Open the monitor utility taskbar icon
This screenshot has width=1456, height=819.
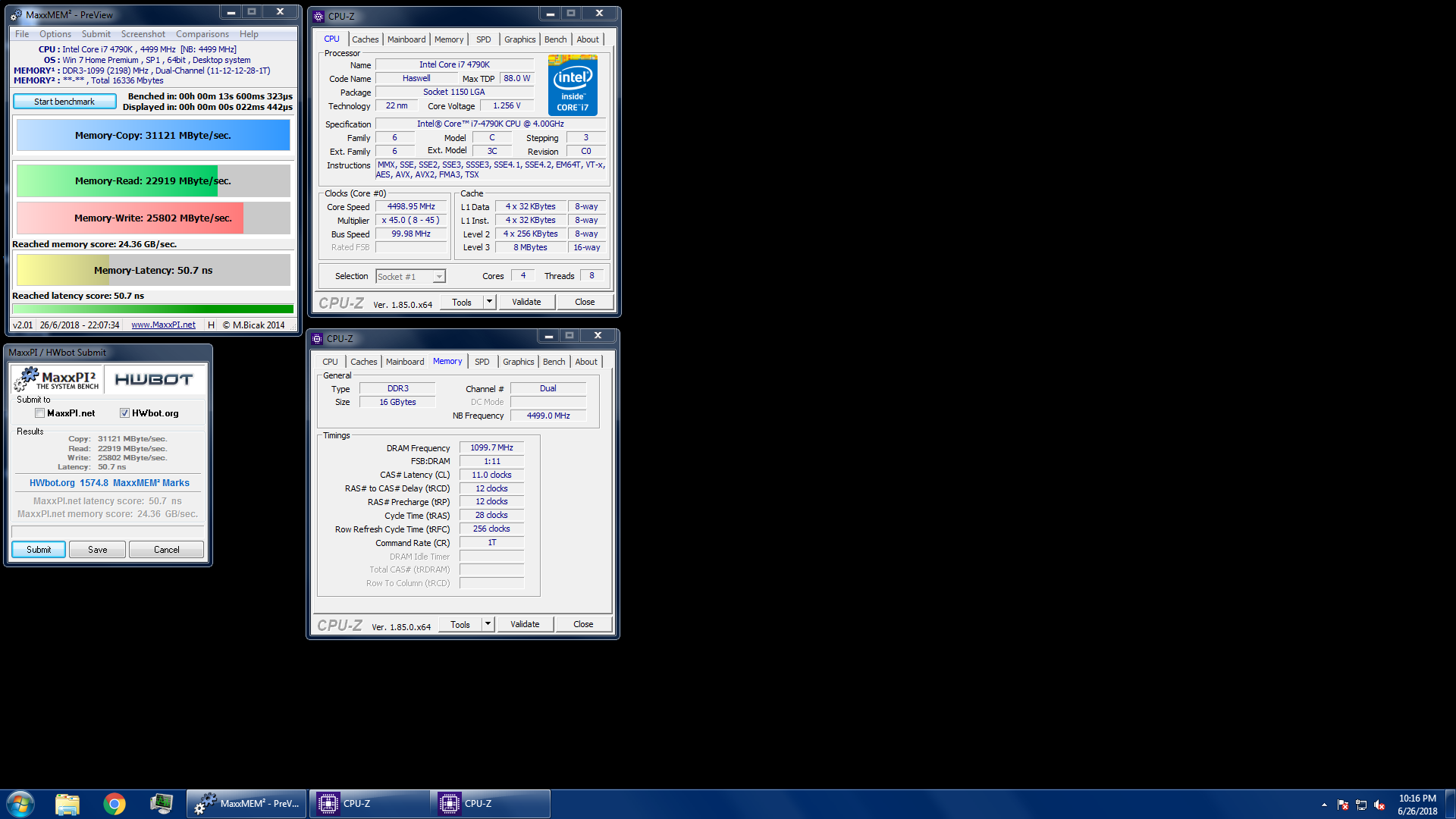[162, 804]
